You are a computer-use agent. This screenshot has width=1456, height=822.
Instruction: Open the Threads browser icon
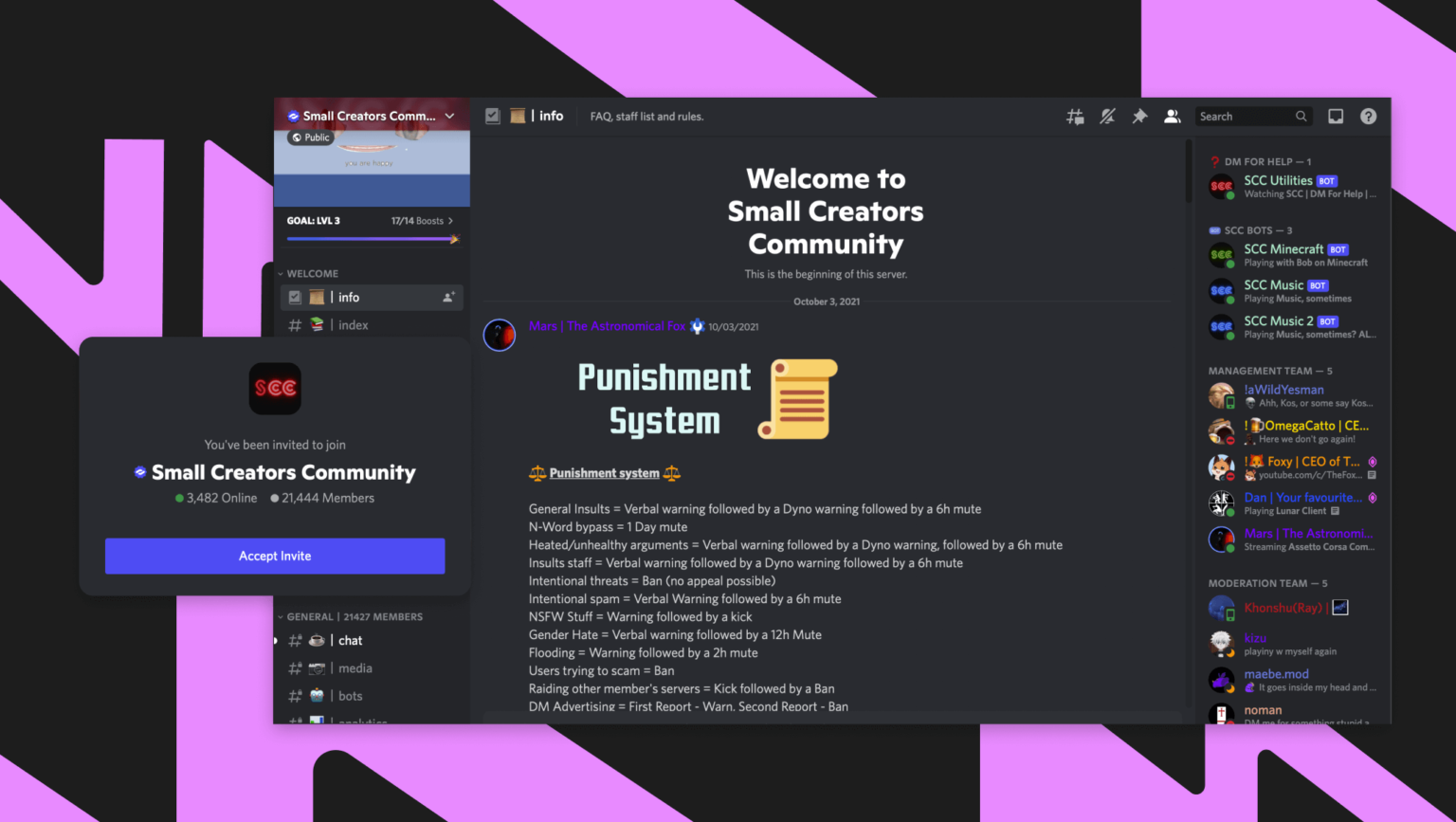point(1075,116)
